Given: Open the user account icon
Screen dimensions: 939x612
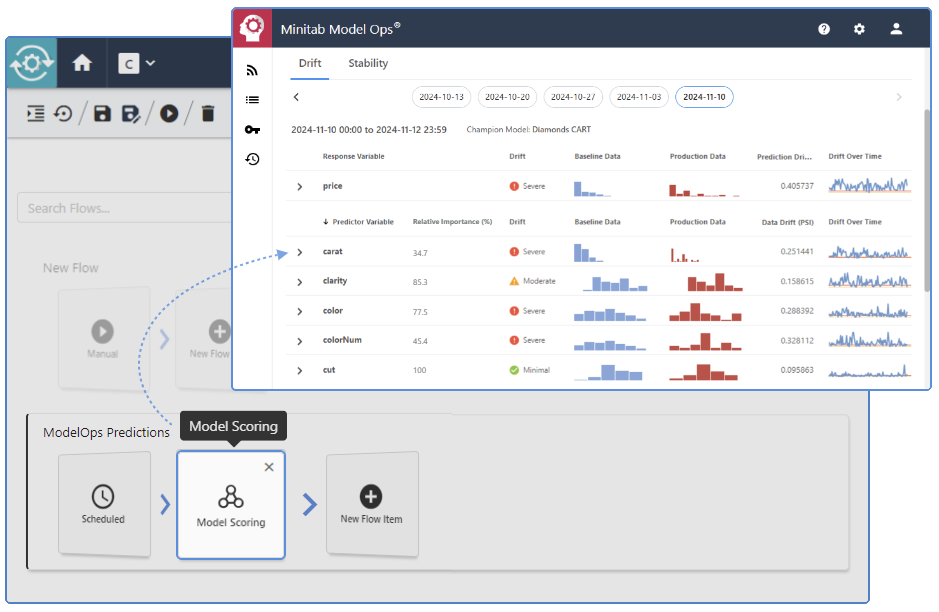Looking at the screenshot, I should 895,29.
